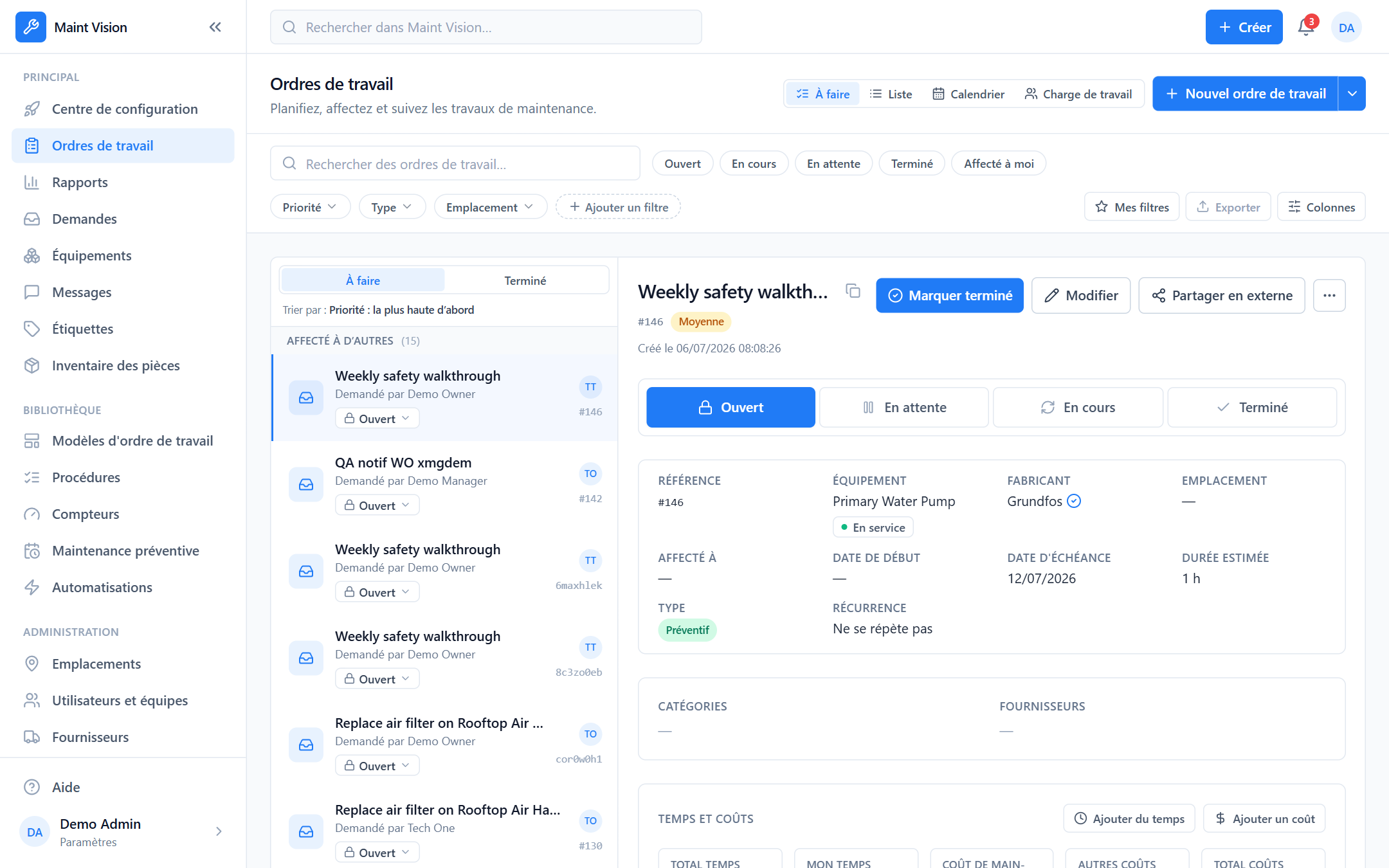Toggle the En cours quick filter chip
This screenshot has height=868, width=1389.
(x=754, y=163)
